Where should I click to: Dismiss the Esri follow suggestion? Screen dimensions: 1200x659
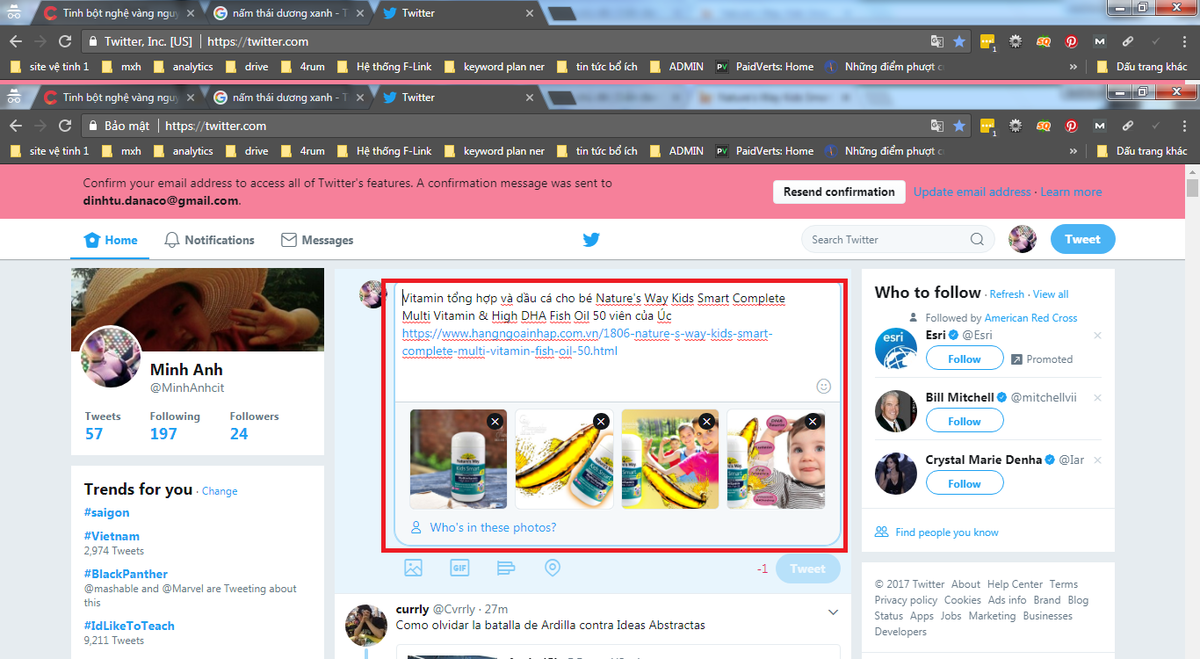coord(1097,335)
